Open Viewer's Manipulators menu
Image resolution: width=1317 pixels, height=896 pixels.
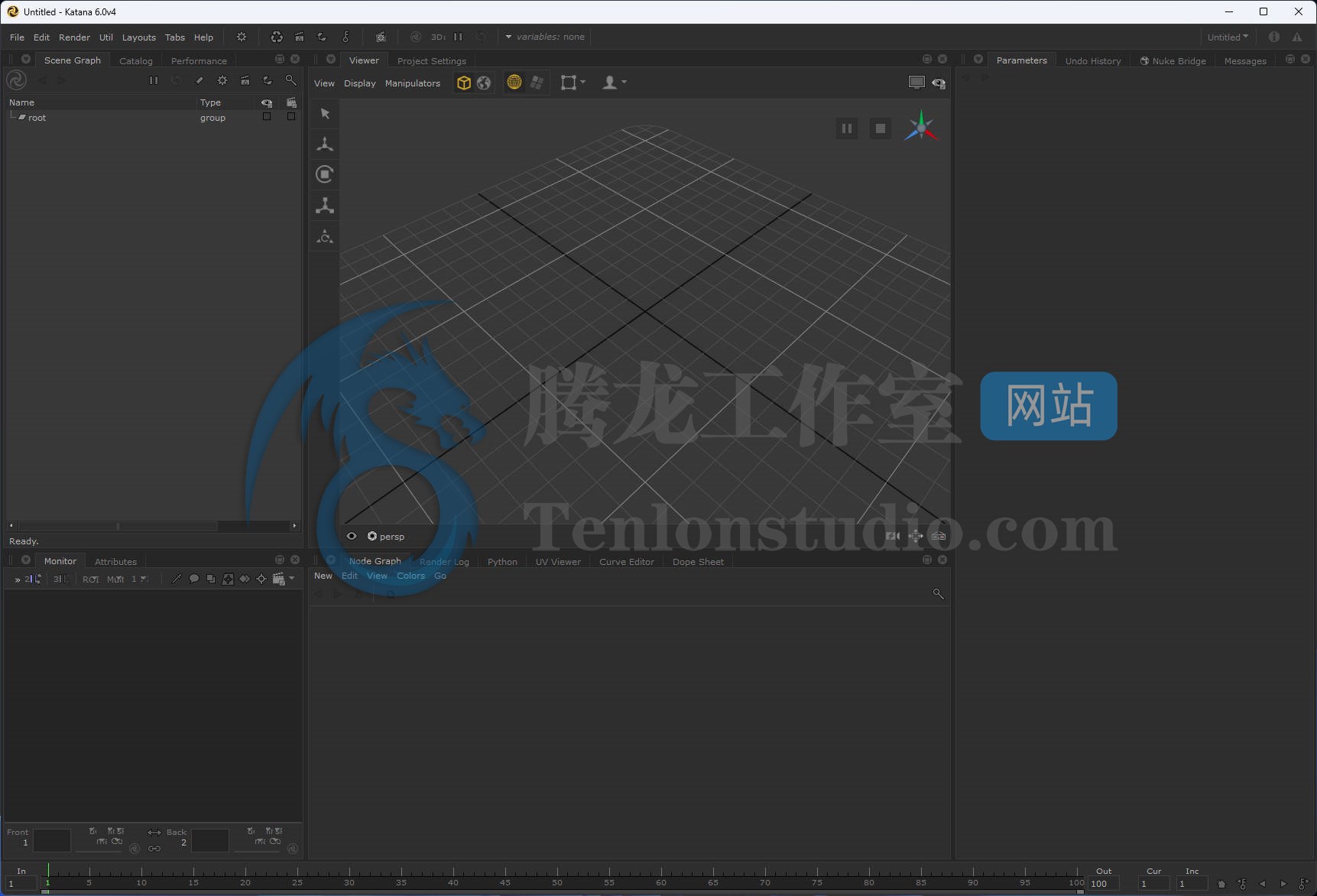click(x=413, y=83)
